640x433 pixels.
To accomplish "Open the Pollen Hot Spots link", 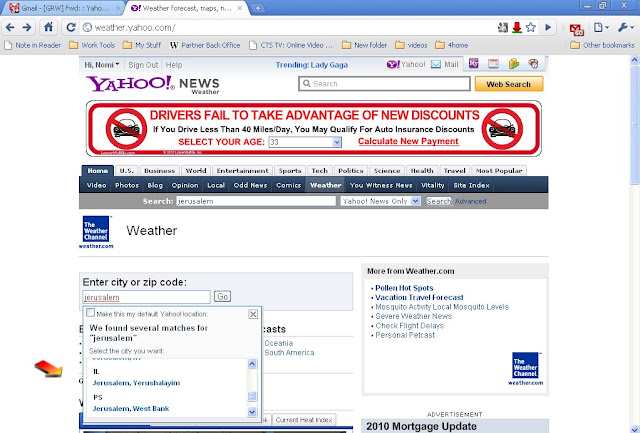I will coord(404,288).
